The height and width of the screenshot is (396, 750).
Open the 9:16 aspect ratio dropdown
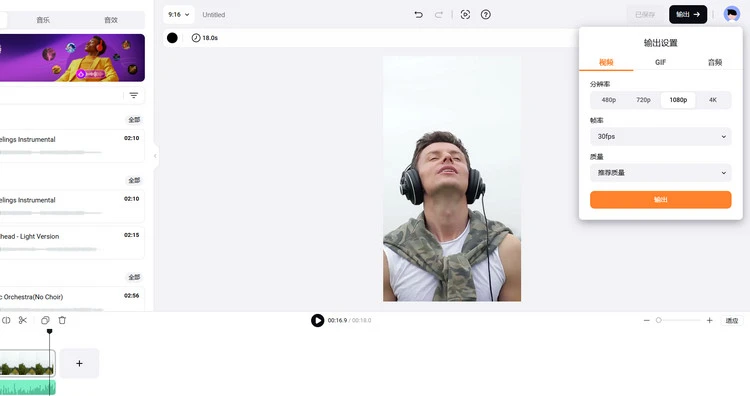point(178,15)
